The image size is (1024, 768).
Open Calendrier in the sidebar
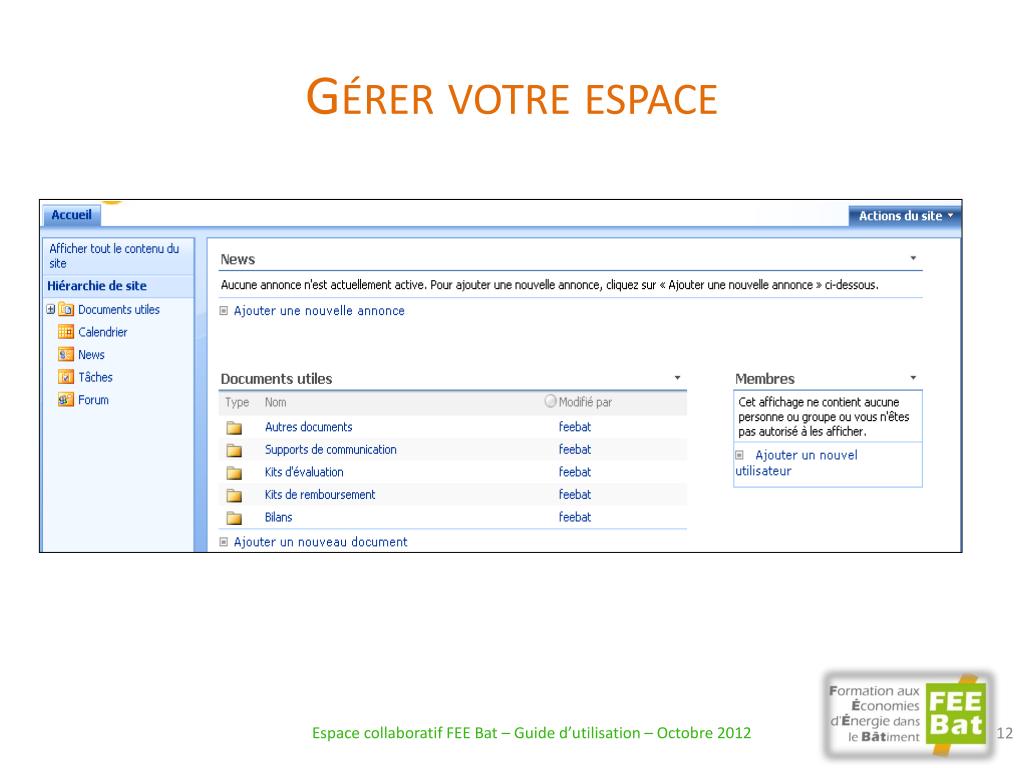(x=103, y=332)
